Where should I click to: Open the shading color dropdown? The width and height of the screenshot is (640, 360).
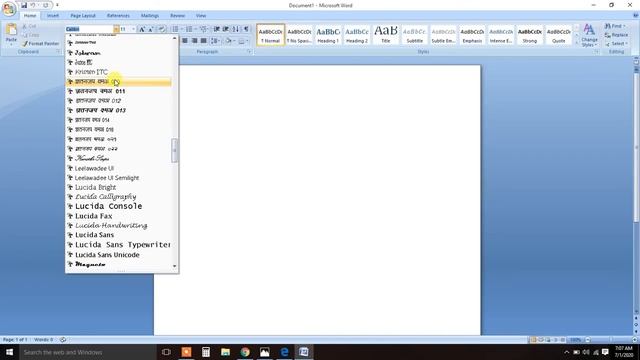[234, 40]
